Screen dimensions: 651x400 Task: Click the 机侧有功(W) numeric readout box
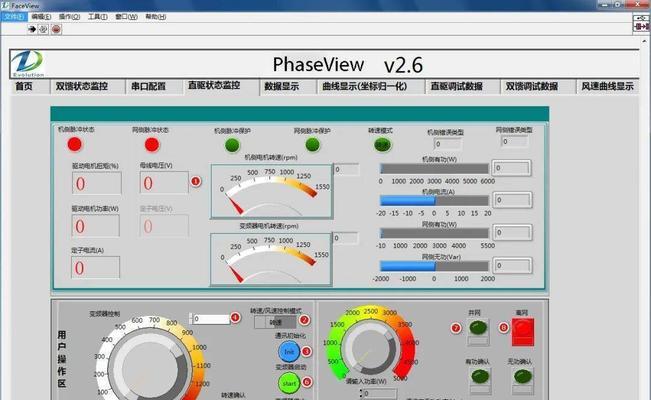(512, 168)
